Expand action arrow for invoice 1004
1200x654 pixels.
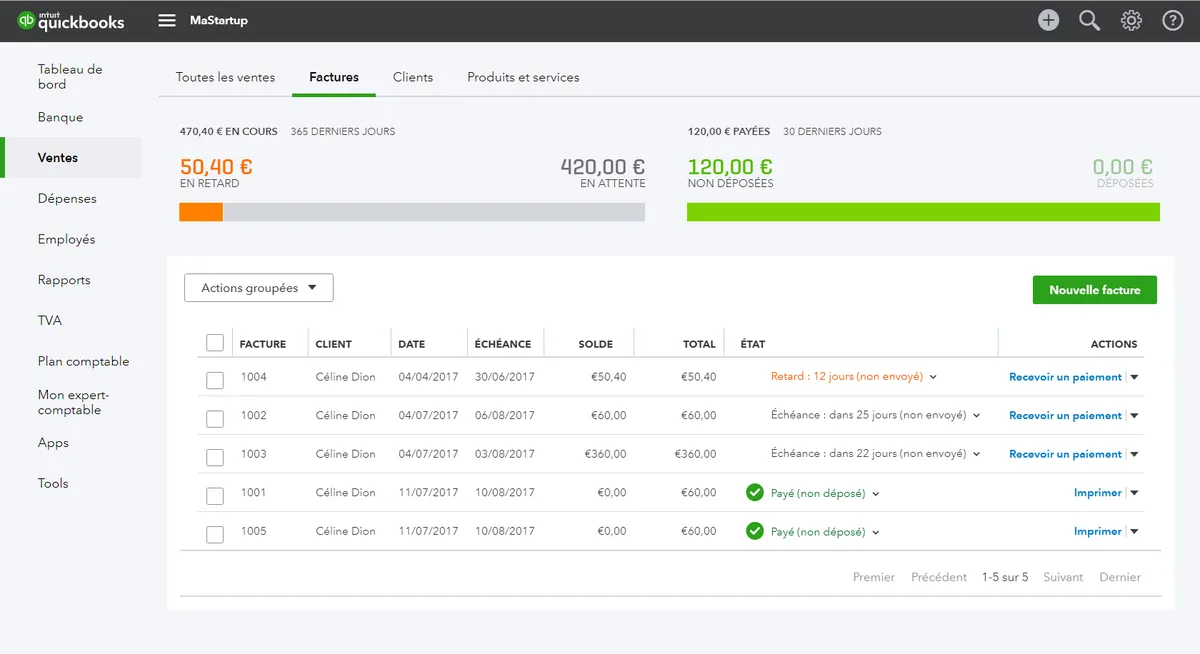(x=1134, y=377)
